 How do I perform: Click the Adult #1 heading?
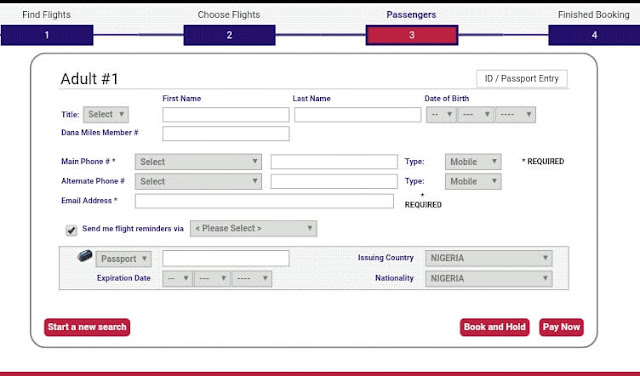click(x=89, y=79)
